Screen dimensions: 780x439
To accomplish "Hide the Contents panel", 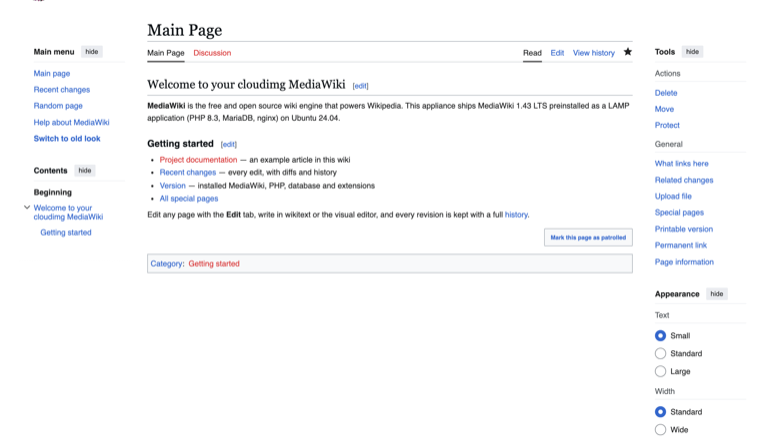I will click(x=85, y=171).
